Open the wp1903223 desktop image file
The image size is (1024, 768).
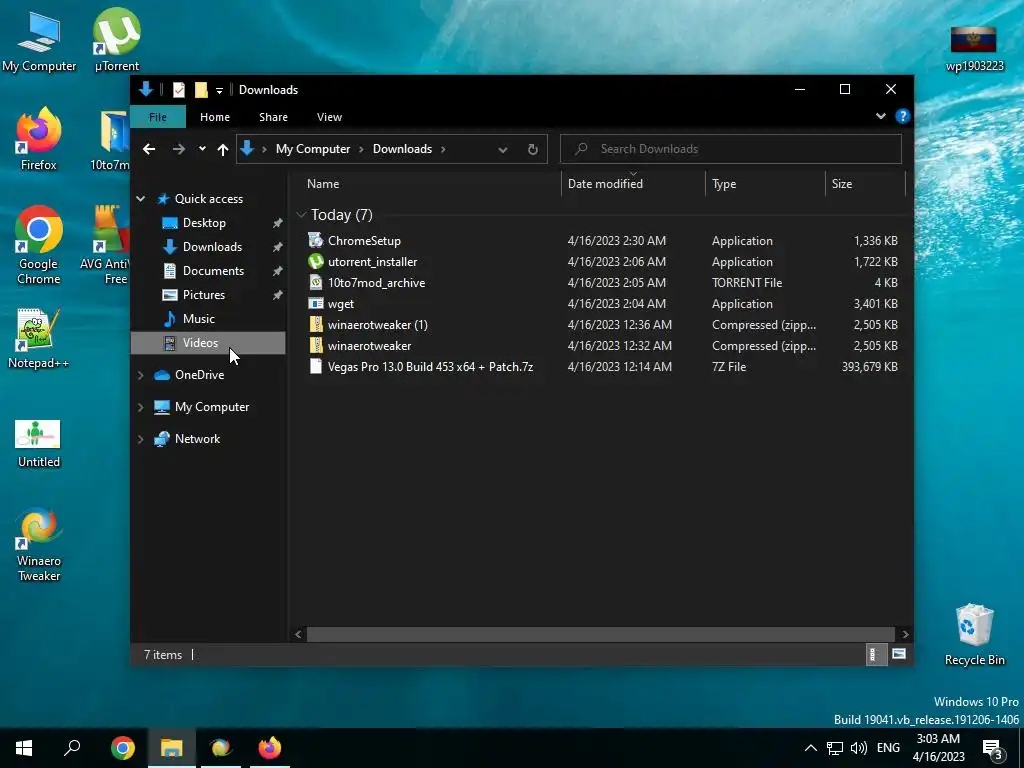pyautogui.click(x=974, y=48)
